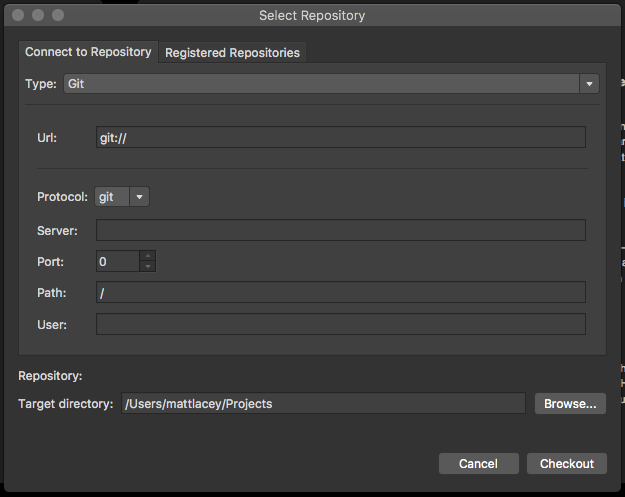The width and height of the screenshot is (625, 497).
Task: Decrease the Port value with down arrow
Action: [x=148, y=266]
